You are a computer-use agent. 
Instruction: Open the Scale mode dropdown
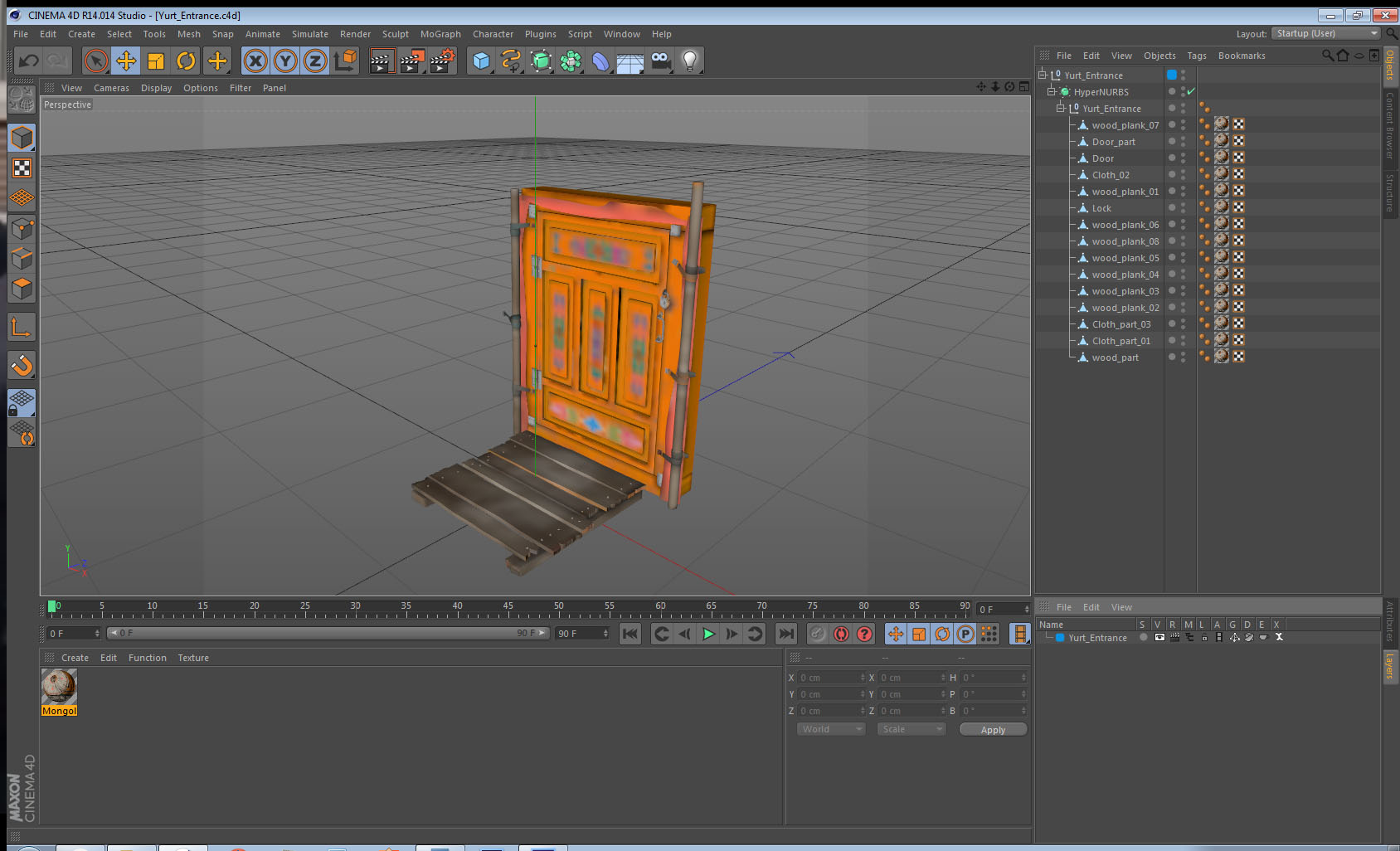pos(911,729)
